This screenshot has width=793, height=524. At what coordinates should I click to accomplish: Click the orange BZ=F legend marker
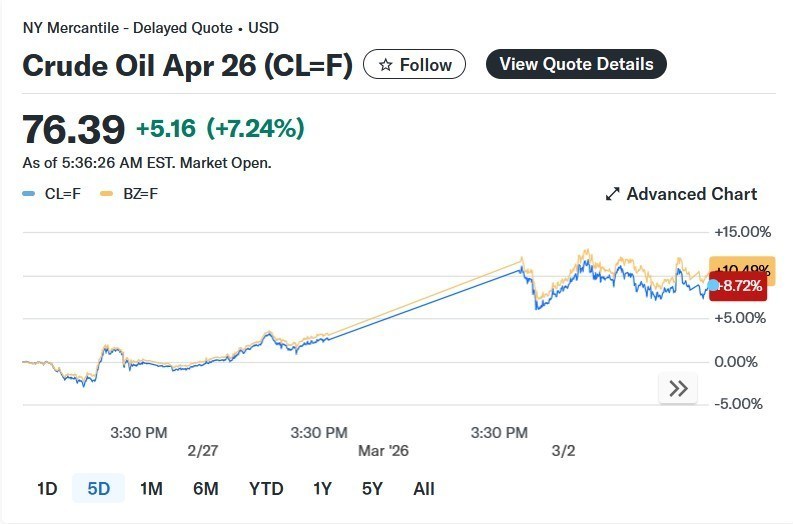[106, 194]
